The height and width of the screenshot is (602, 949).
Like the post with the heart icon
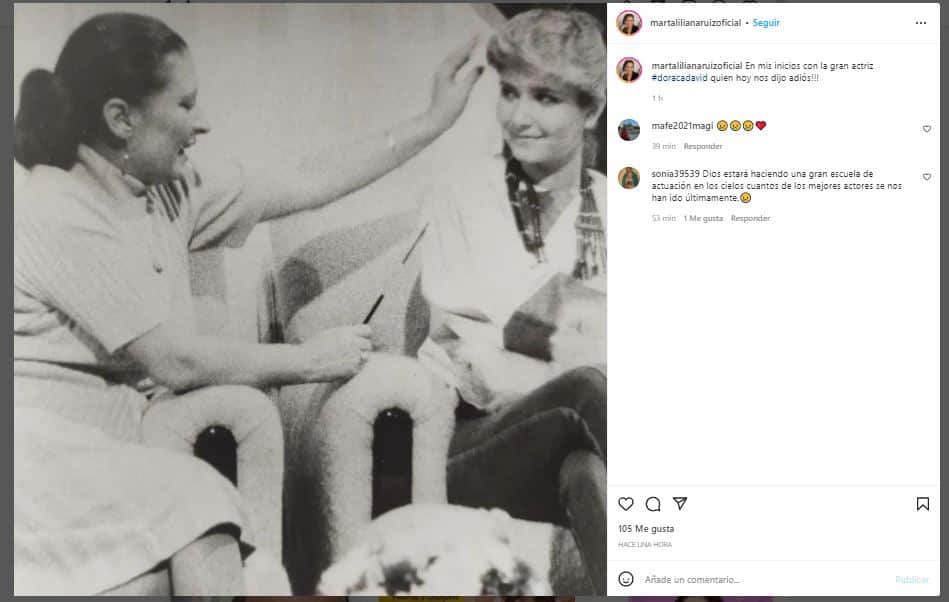[x=626, y=504]
